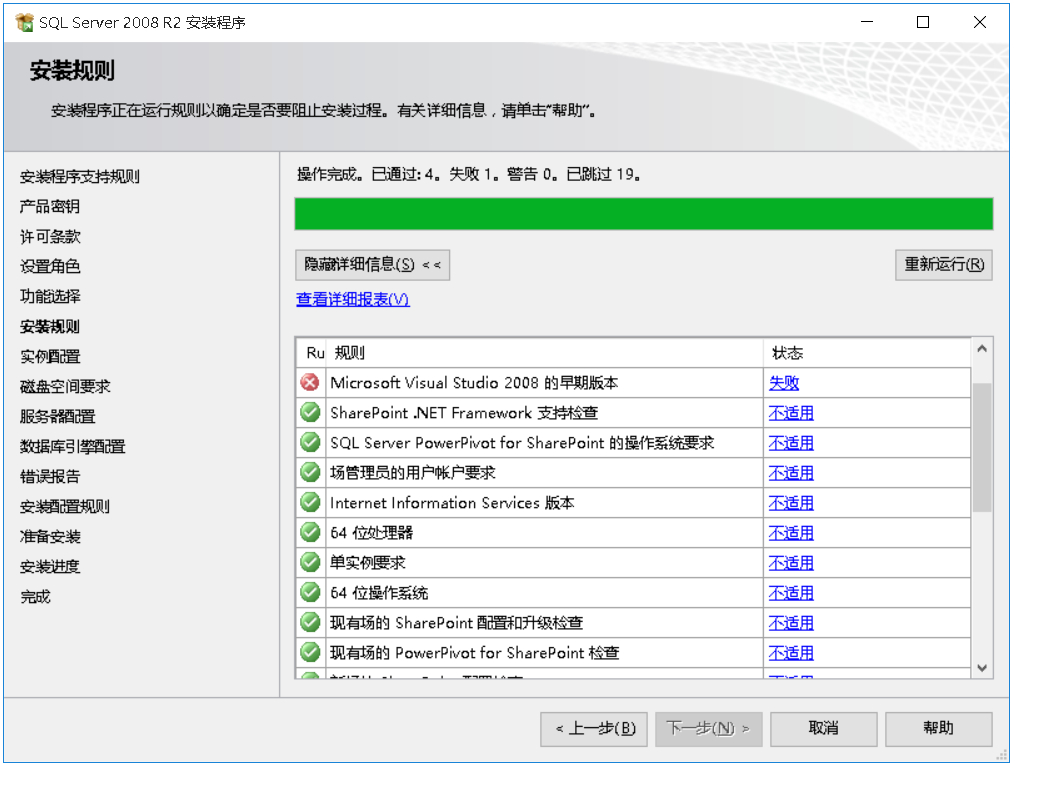Open 不适用 link for SQL Server PowerPivot 操作系统要求
Screen dimensions: 1059x788
point(791,443)
